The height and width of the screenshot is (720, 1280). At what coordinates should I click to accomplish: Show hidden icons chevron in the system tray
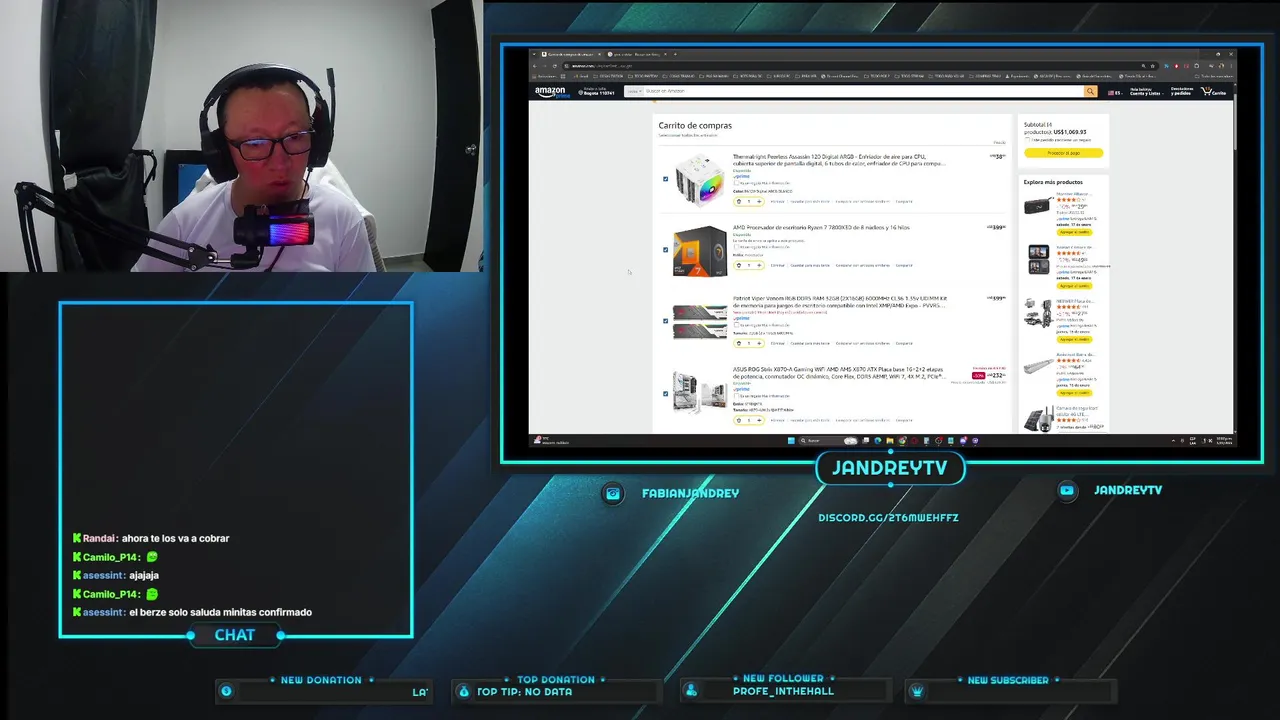click(x=1171, y=440)
